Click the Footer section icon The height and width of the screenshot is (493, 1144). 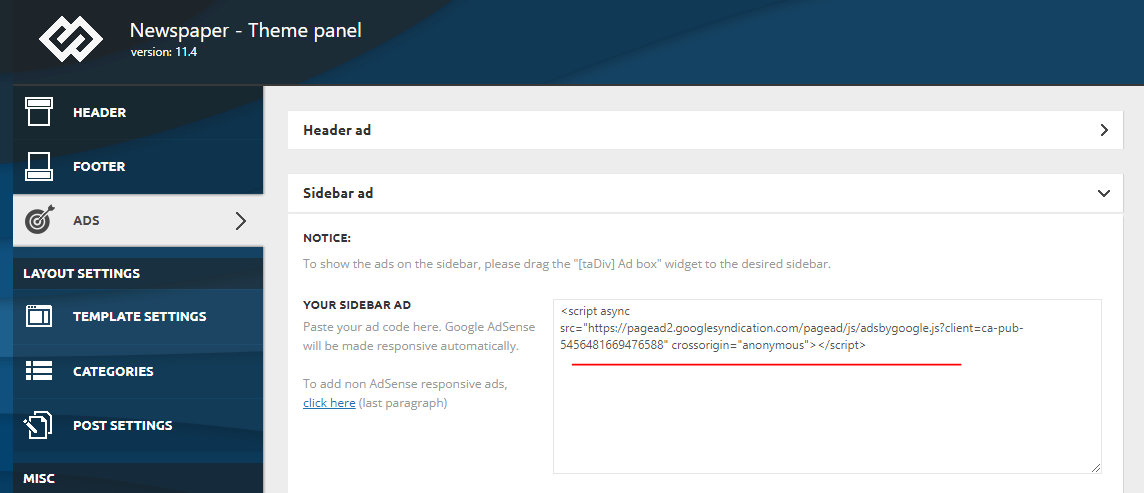click(x=39, y=166)
